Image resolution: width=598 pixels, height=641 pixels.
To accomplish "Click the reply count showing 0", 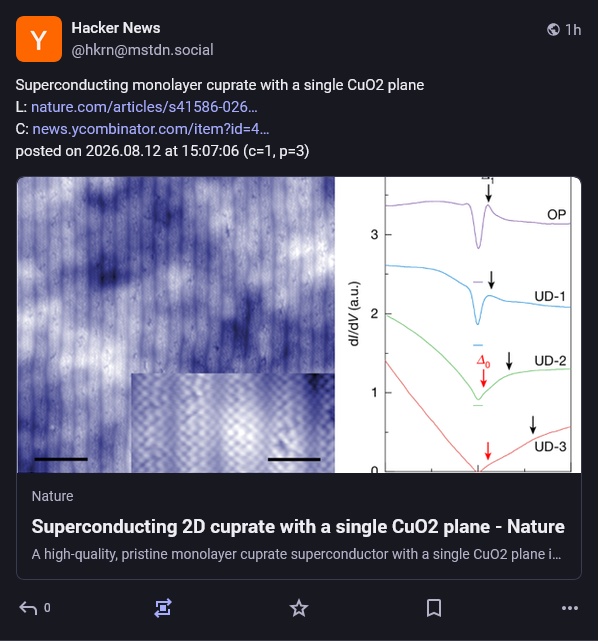I will [47, 608].
